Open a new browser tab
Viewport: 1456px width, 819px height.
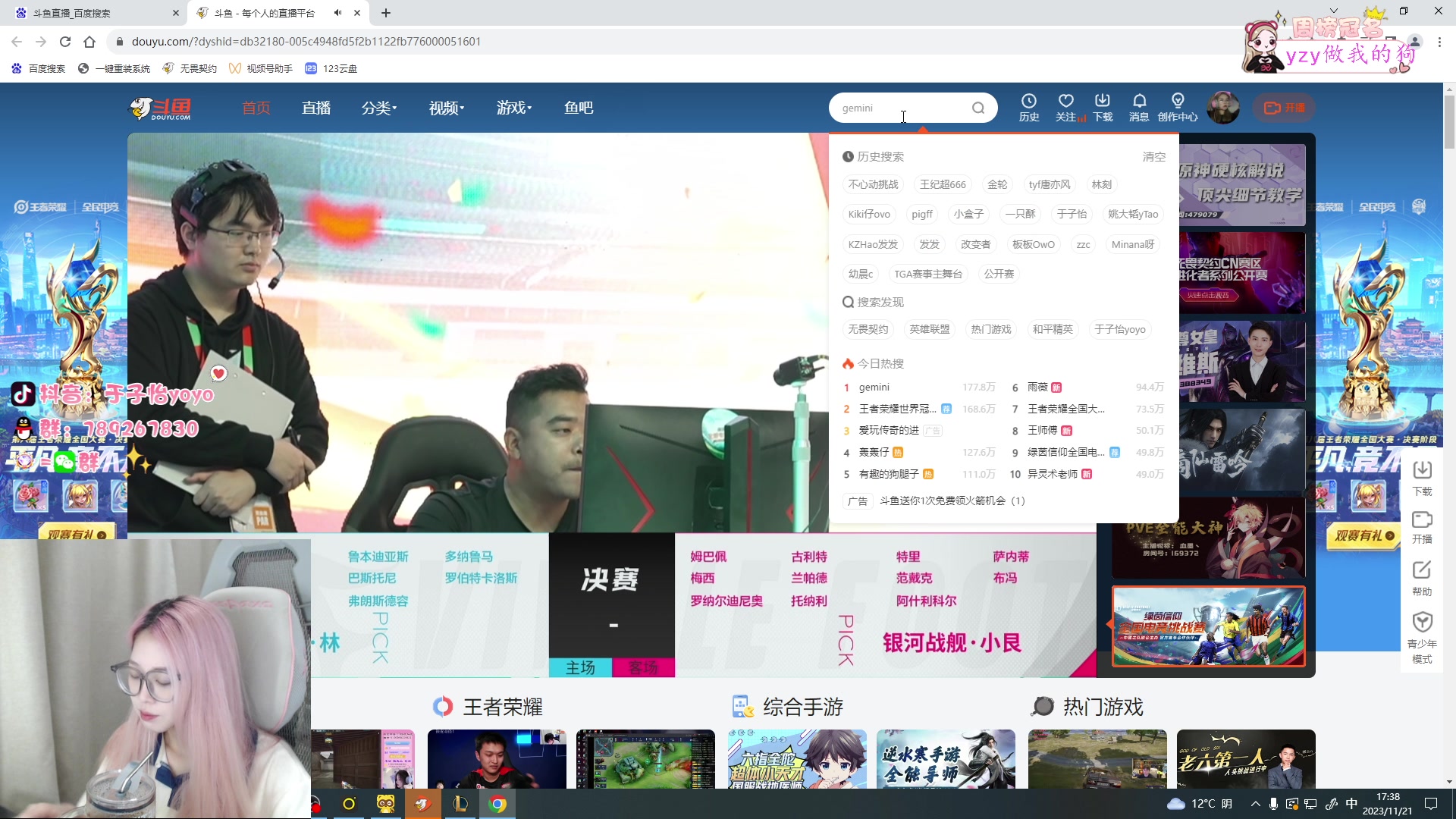(386, 13)
